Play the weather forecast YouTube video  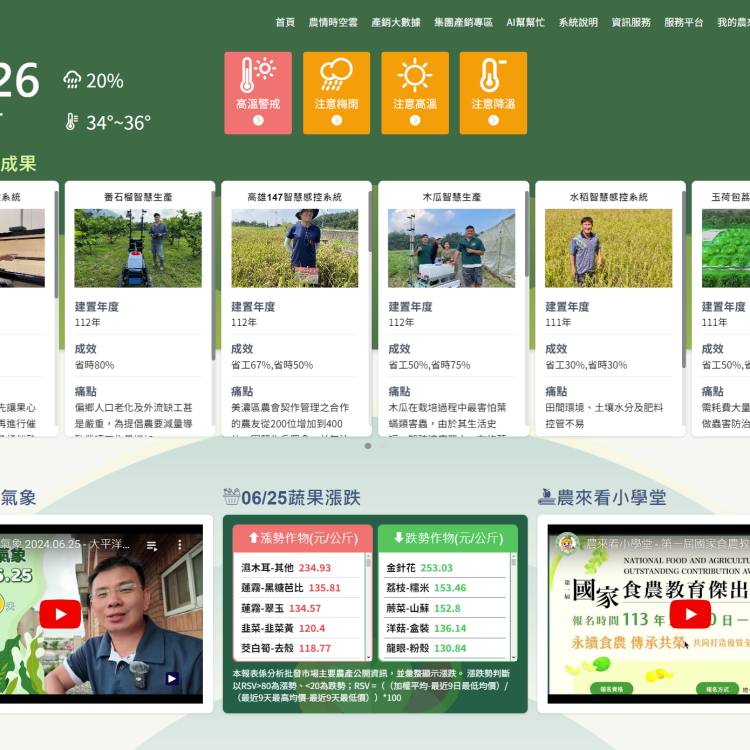(x=60, y=614)
